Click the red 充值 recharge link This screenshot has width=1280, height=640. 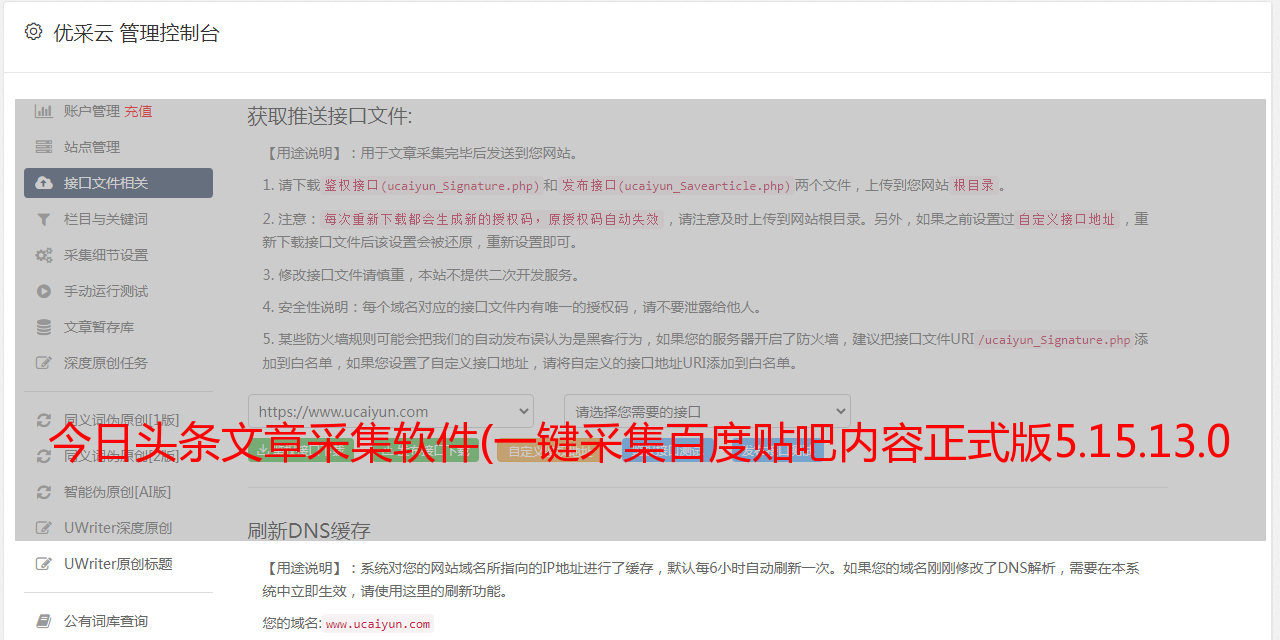(x=138, y=111)
